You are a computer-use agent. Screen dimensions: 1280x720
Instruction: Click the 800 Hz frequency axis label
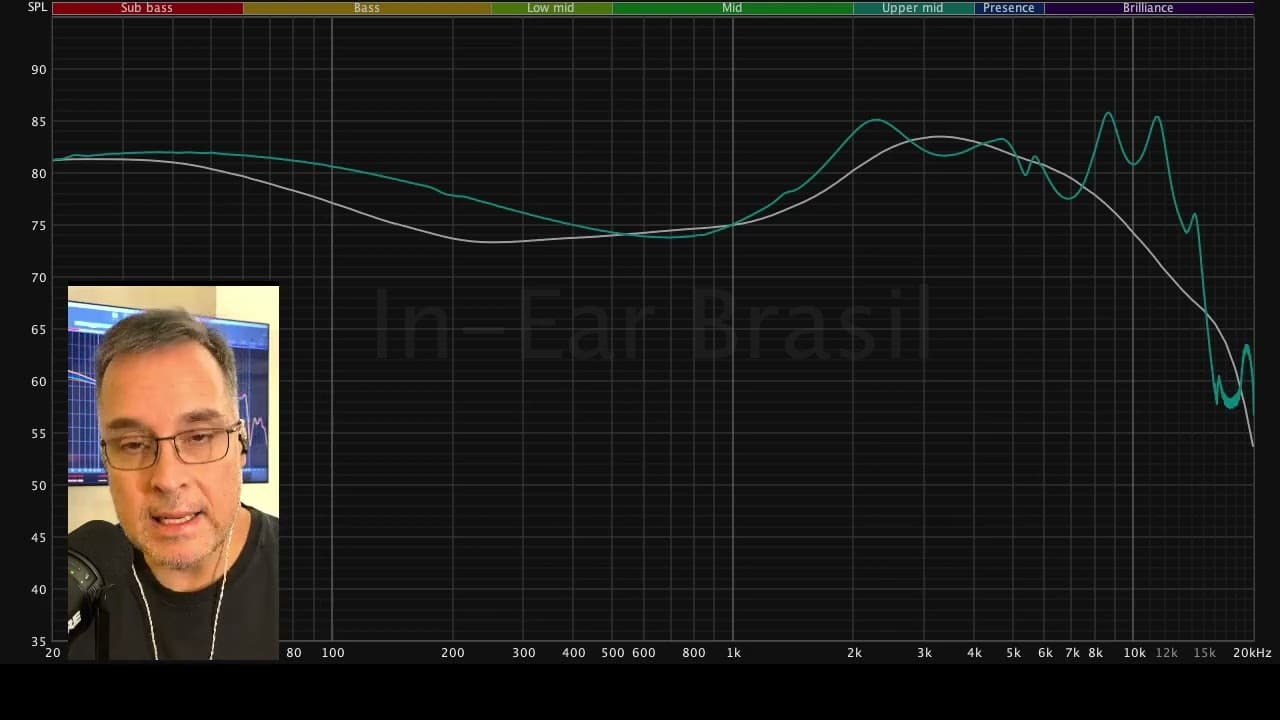coord(694,653)
